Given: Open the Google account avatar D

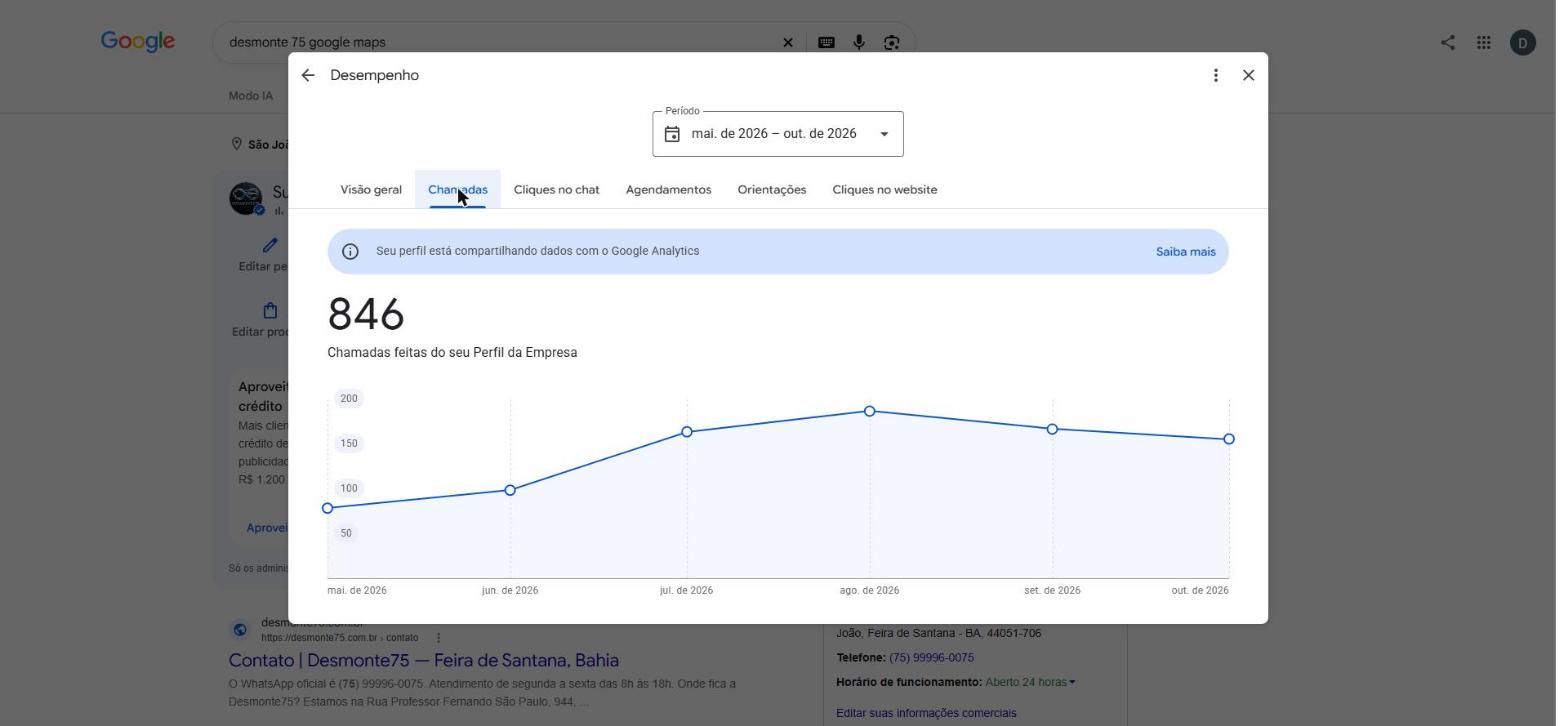Looking at the screenshot, I should click(1522, 42).
